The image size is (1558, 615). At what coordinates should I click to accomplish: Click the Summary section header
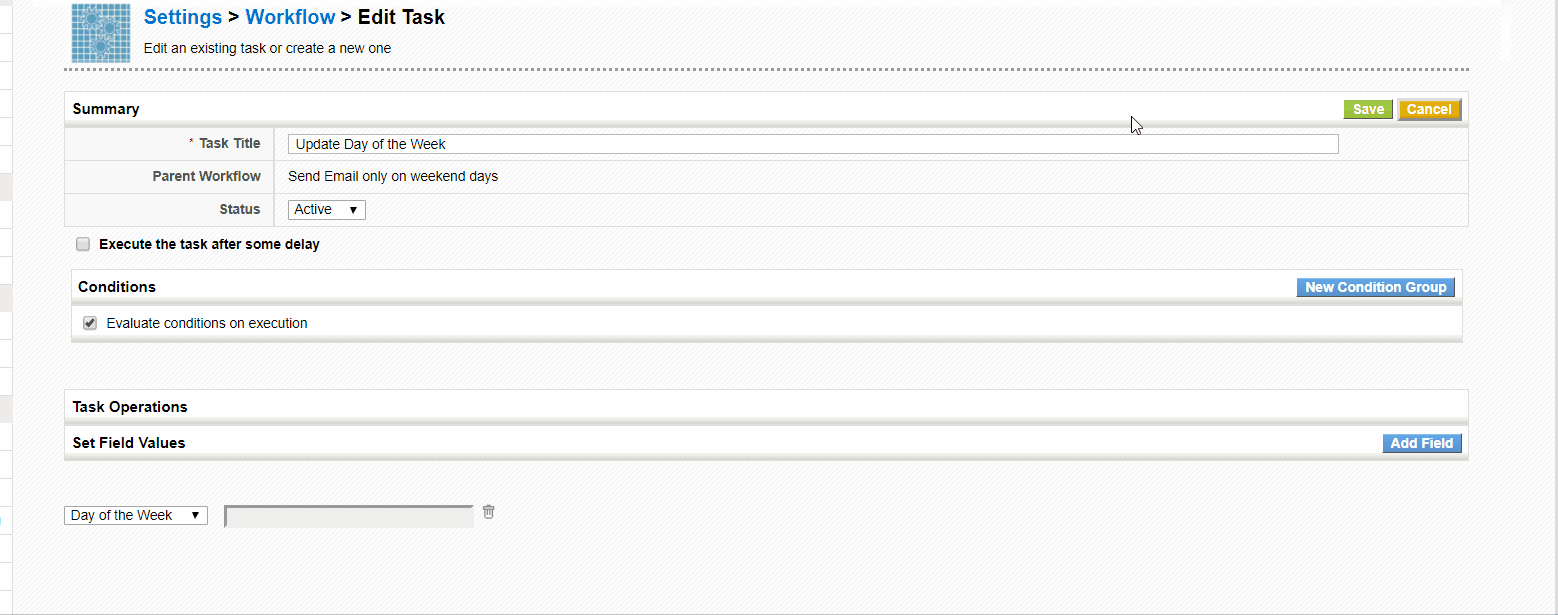point(106,109)
